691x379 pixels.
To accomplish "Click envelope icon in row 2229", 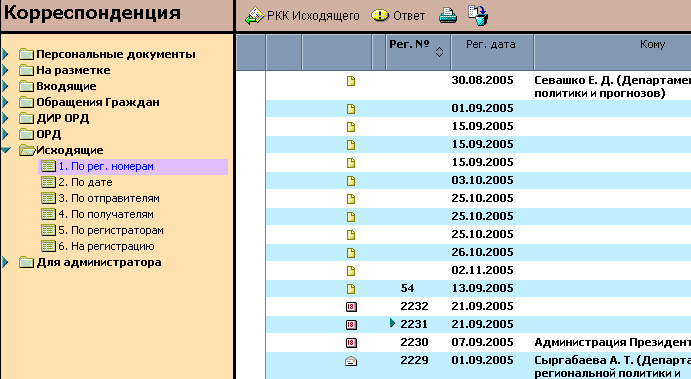I will point(351,361).
